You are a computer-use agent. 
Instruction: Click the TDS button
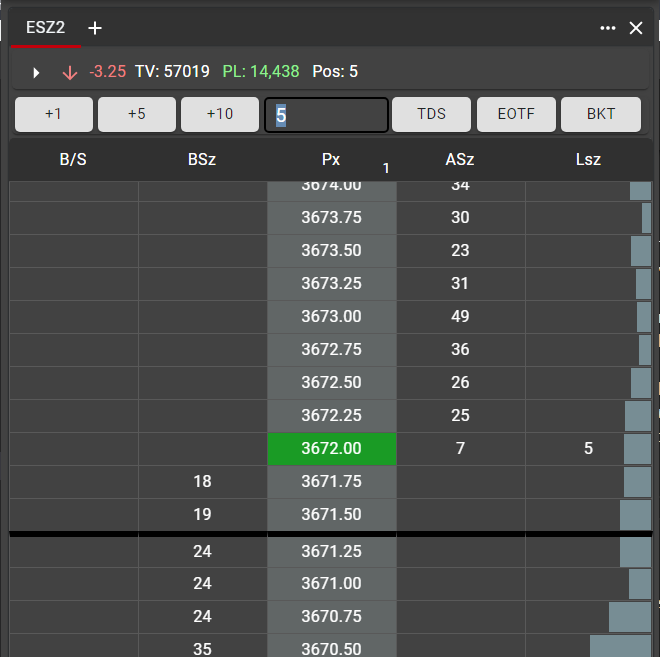(432, 115)
